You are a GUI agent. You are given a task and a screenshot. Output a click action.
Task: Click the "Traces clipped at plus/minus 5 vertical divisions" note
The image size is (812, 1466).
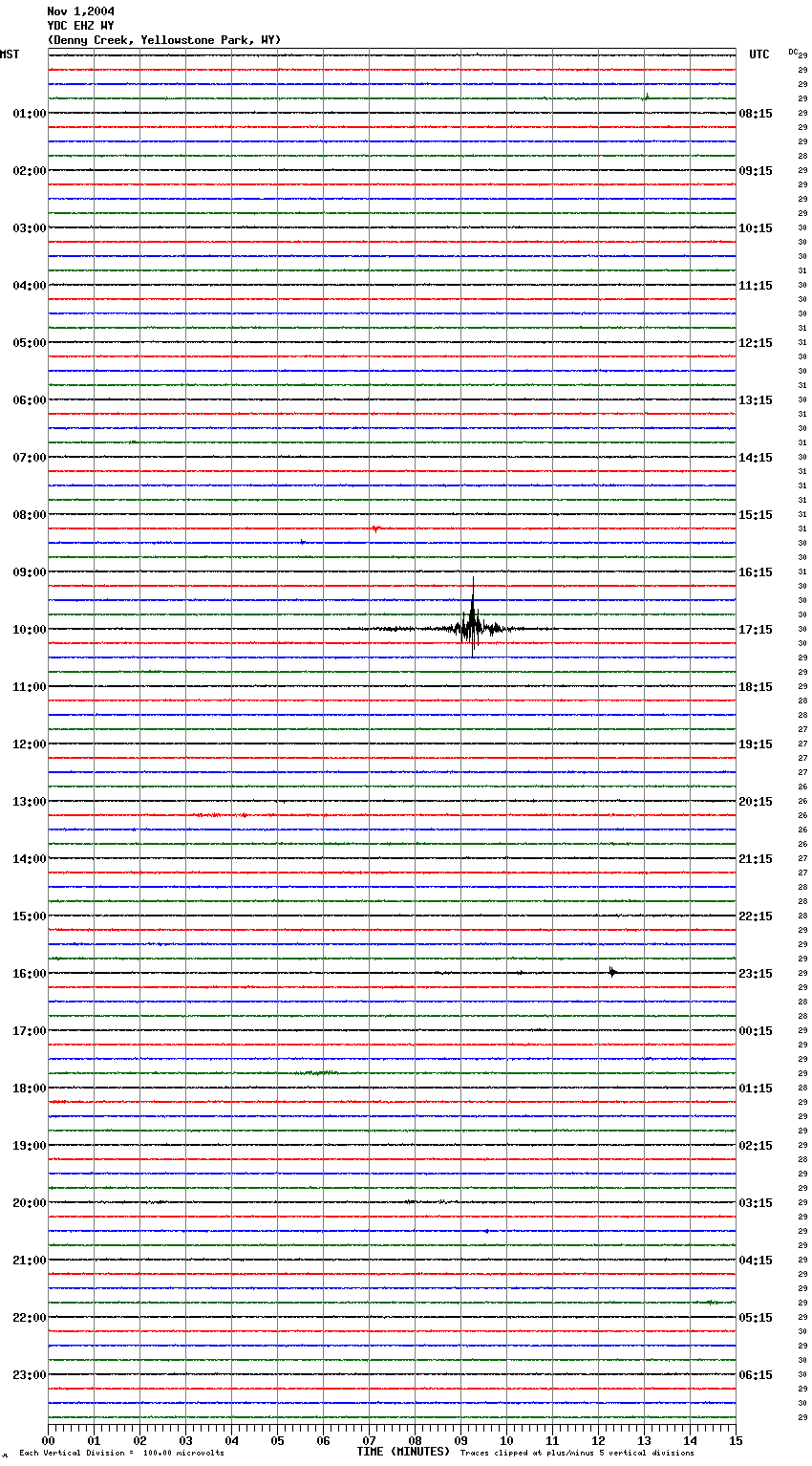577,1454
